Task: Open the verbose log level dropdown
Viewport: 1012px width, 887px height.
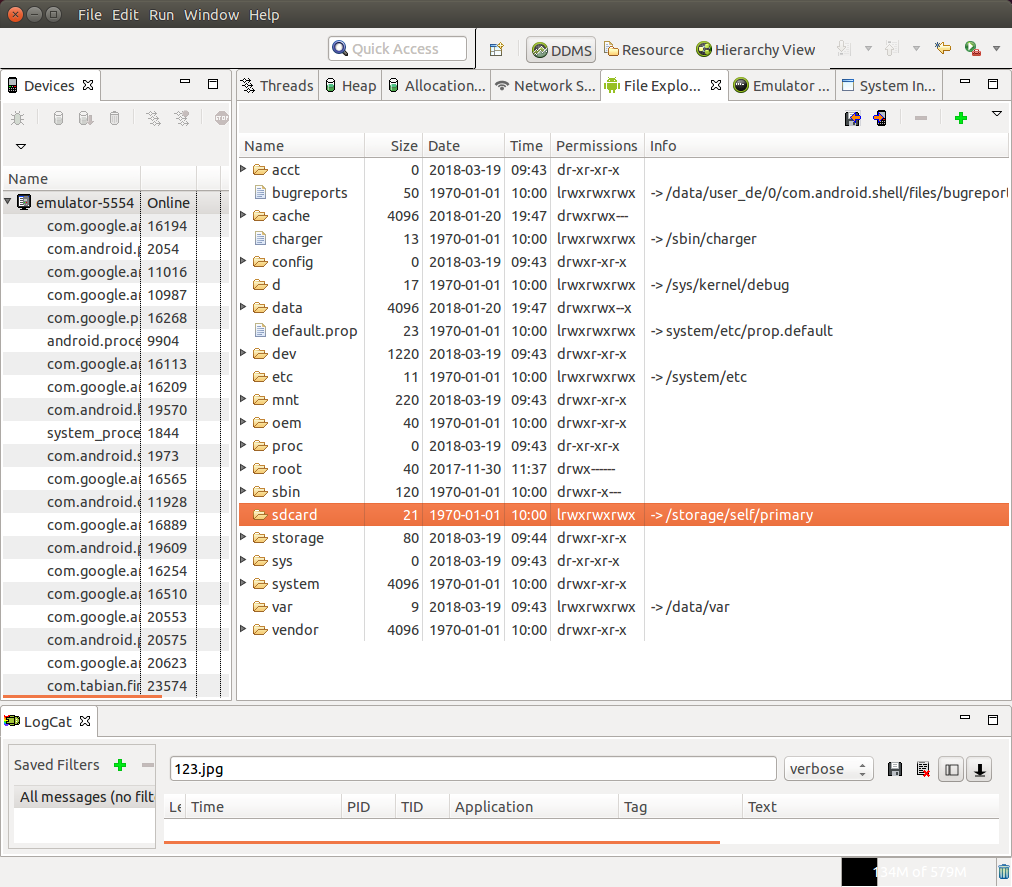Action: [829, 769]
